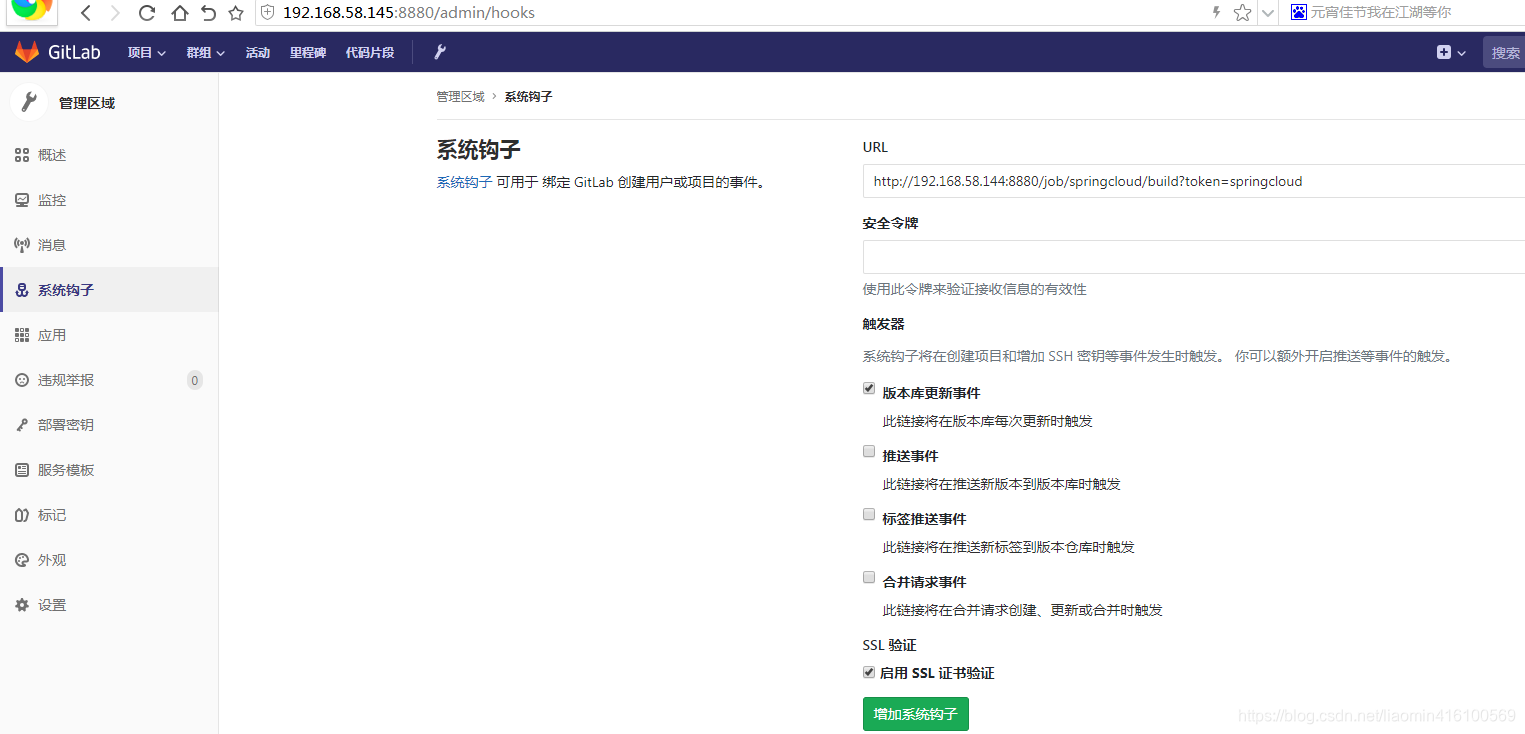Expand the plus create-new dropdown

click(1450, 51)
